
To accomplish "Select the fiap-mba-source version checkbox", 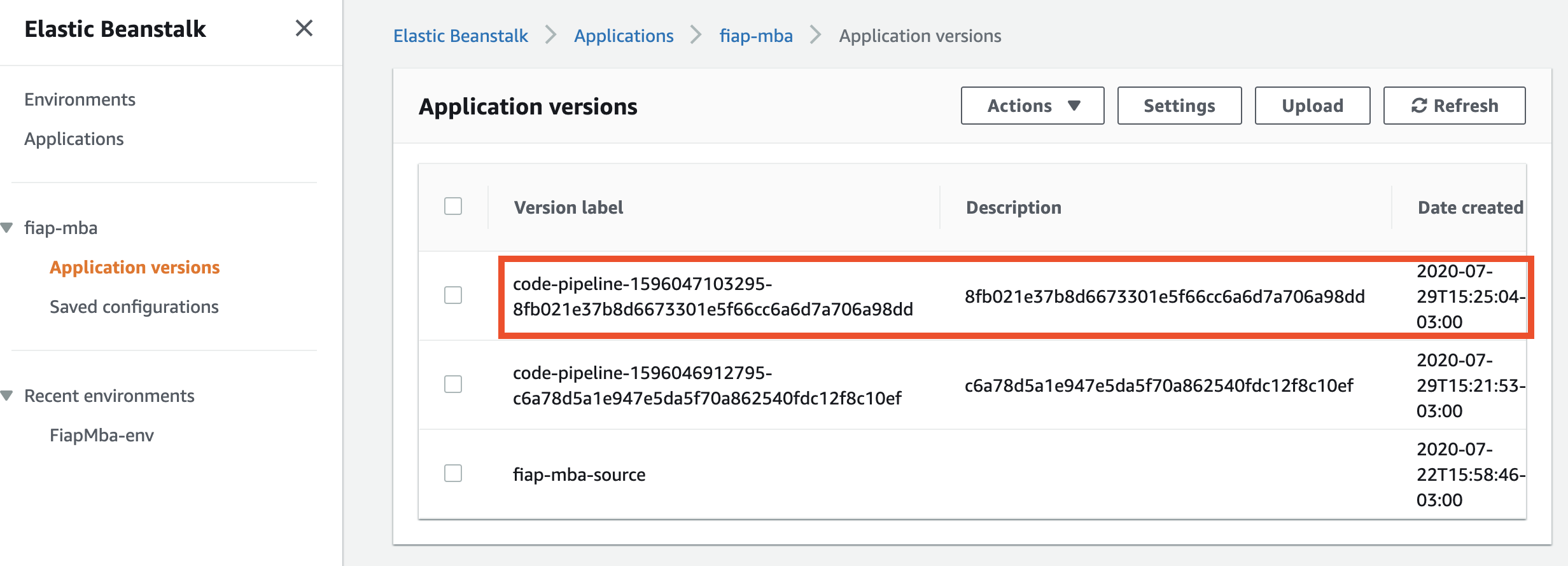I will [x=453, y=473].
